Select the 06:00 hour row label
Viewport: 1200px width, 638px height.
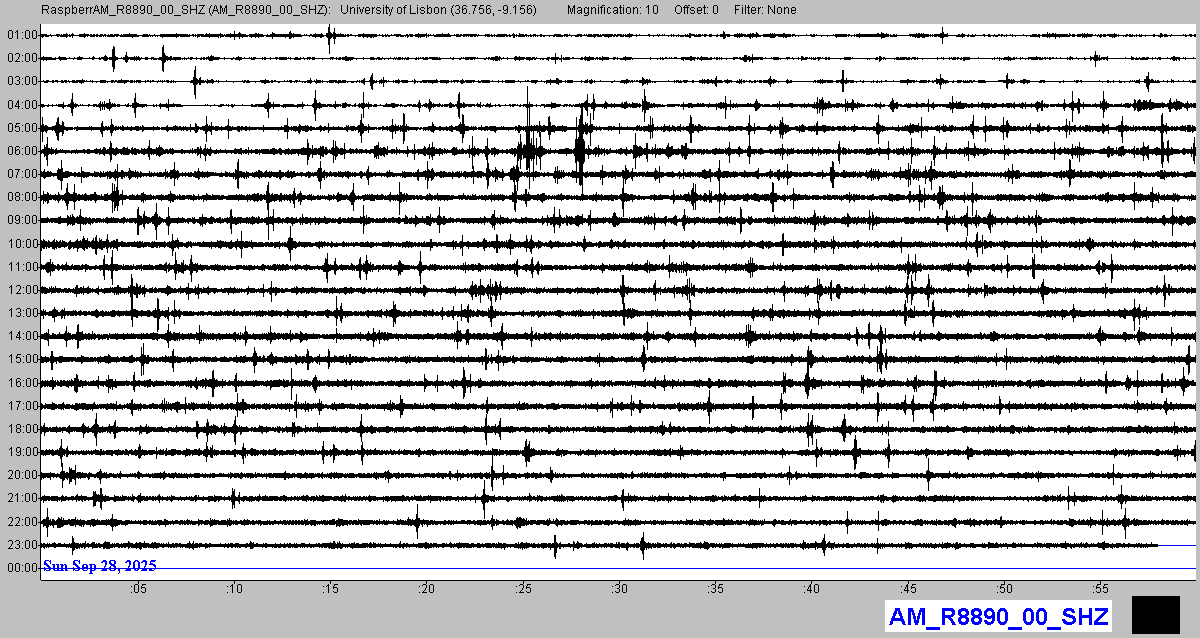22,151
